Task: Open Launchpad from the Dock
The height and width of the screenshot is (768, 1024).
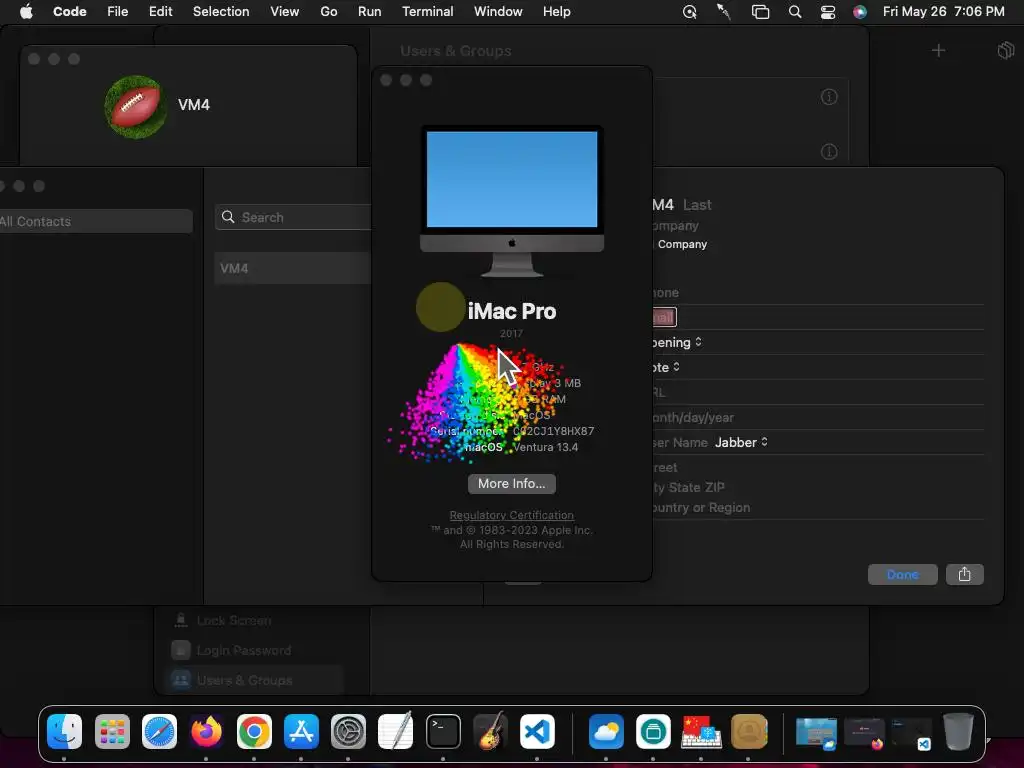Action: (x=112, y=731)
